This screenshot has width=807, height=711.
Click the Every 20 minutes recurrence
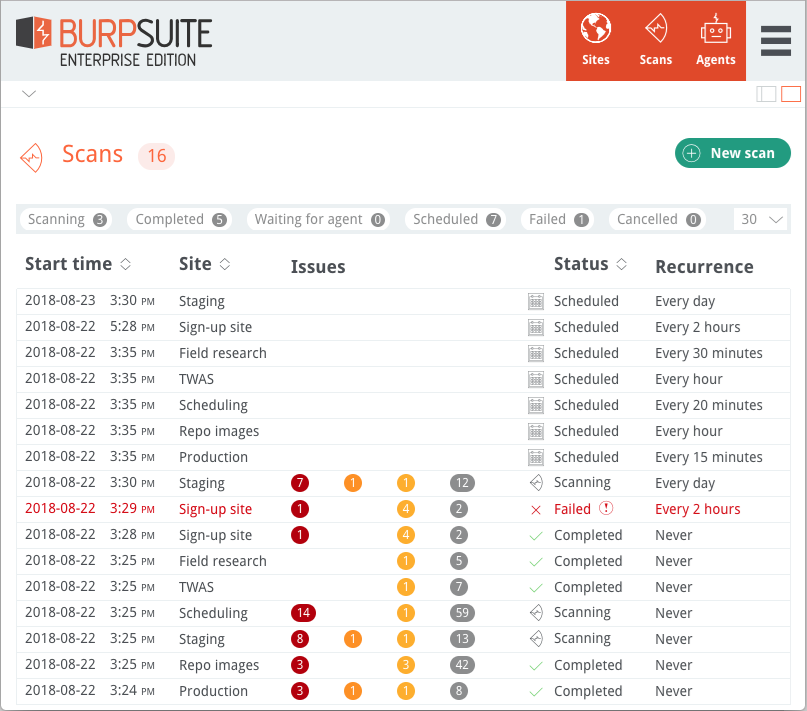pyautogui.click(x=709, y=405)
